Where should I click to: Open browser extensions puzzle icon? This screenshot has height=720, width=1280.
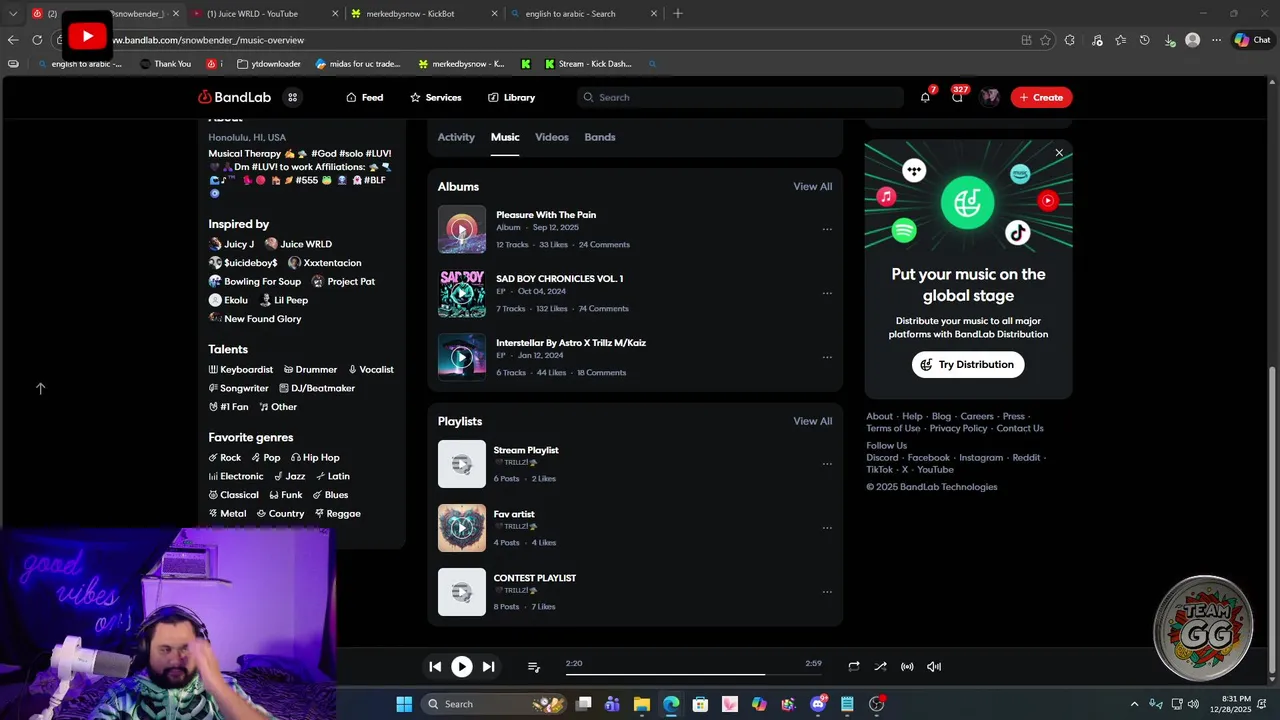(1070, 40)
